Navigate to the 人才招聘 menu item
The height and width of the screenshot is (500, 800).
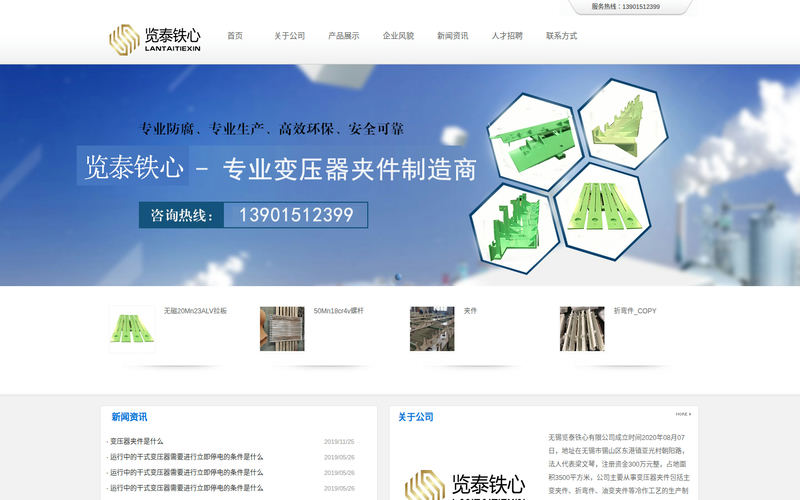[507, 36]
